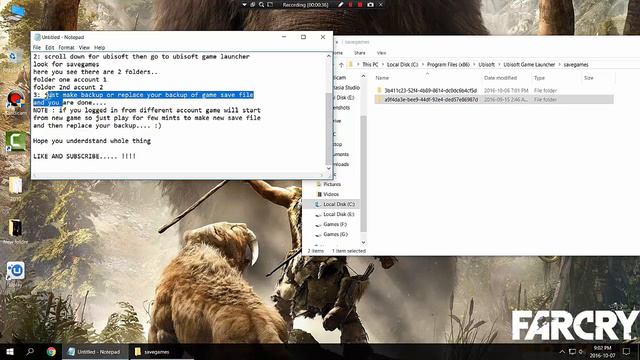This screenshot has height=360, width=640.
Task: Select the pencil draw tool in recorder bar
Action: pos(340,4)
